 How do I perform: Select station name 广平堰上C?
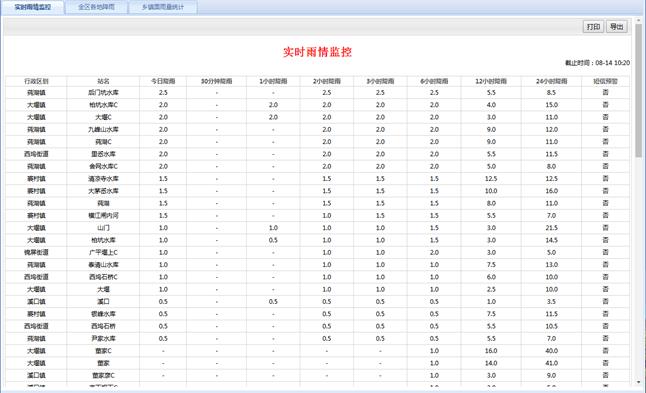pos(103,253)
